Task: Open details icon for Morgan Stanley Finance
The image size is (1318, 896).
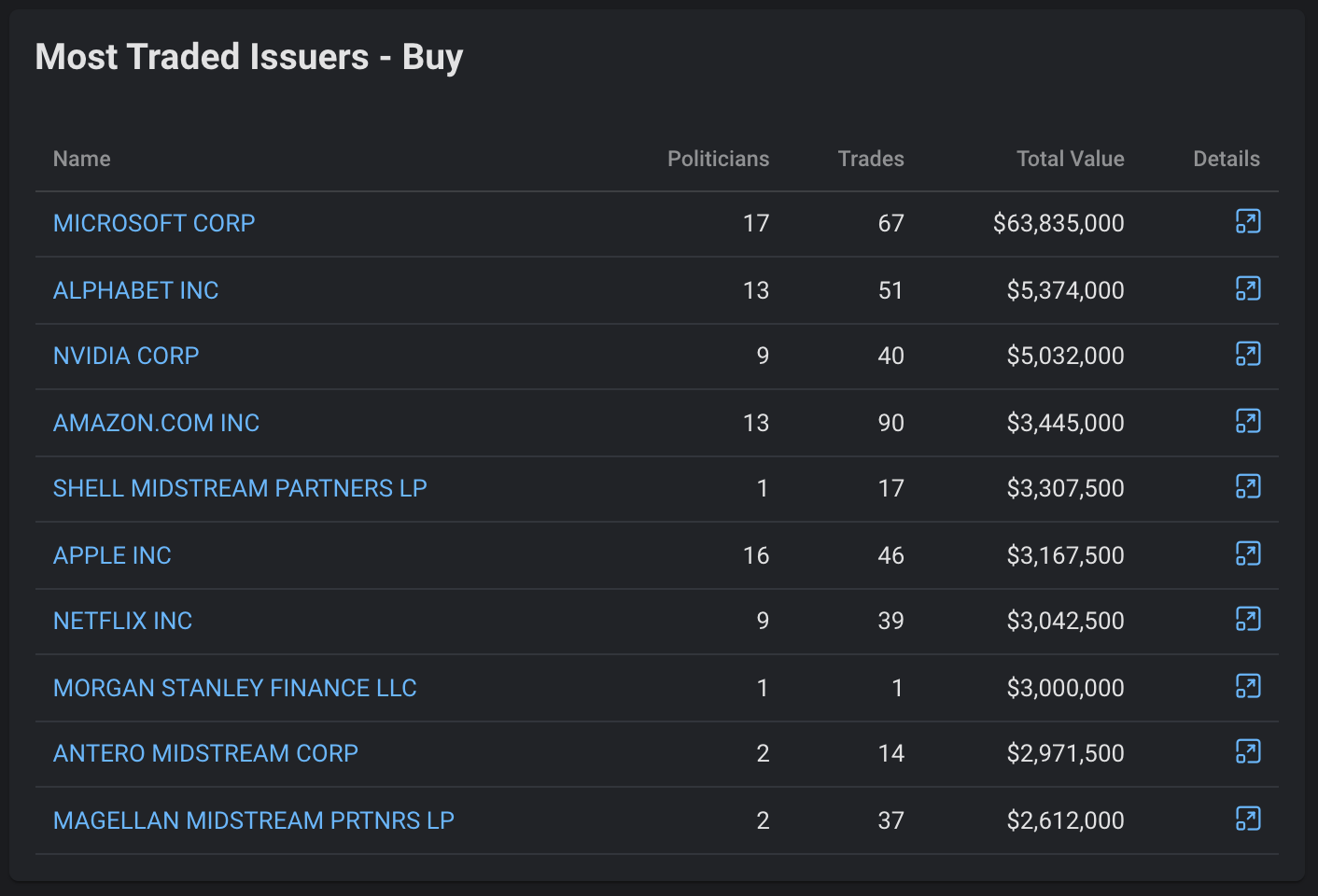Action: click(1248, 687)
